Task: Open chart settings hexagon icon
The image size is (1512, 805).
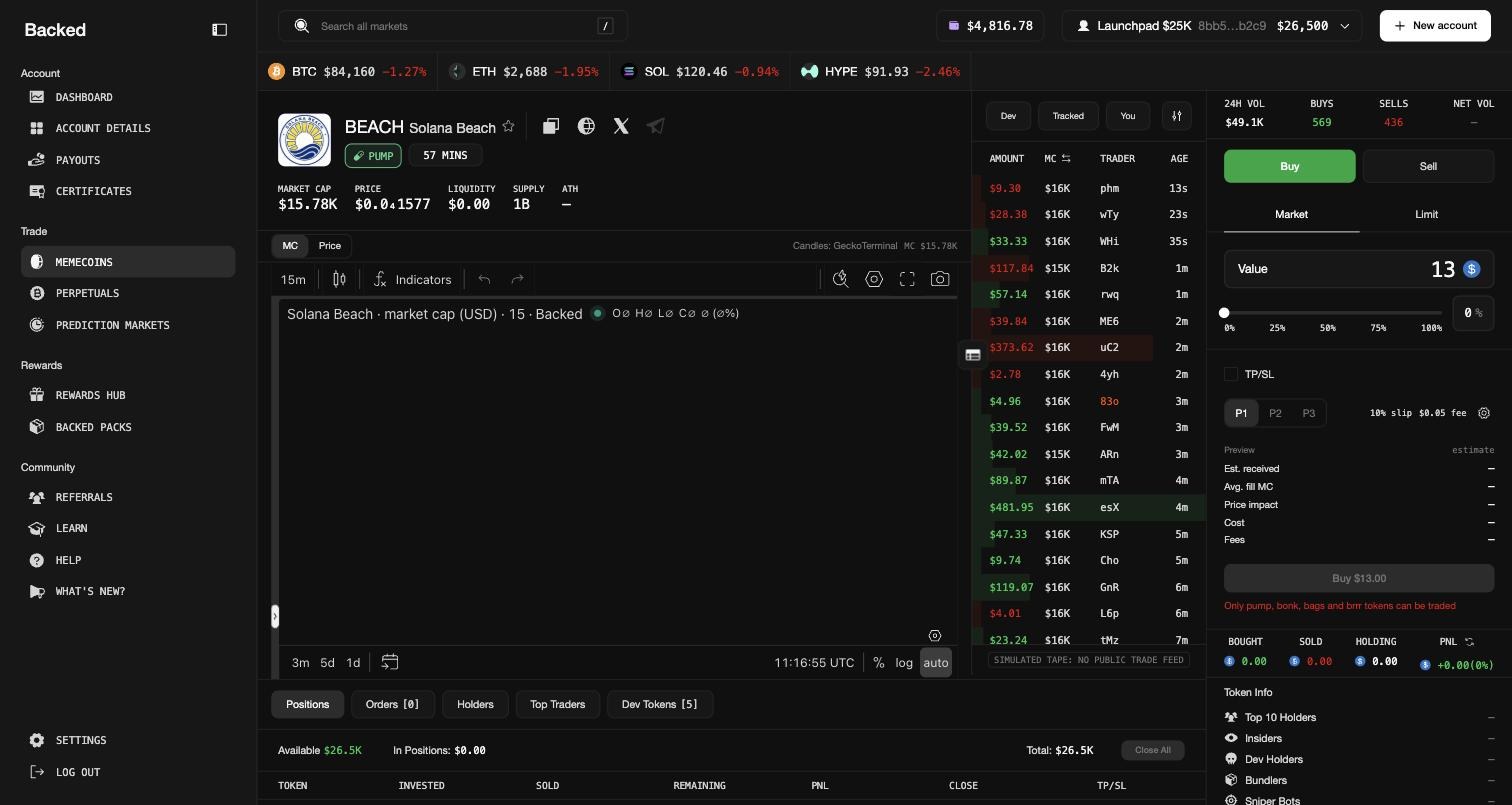Action: pos(874,280)
